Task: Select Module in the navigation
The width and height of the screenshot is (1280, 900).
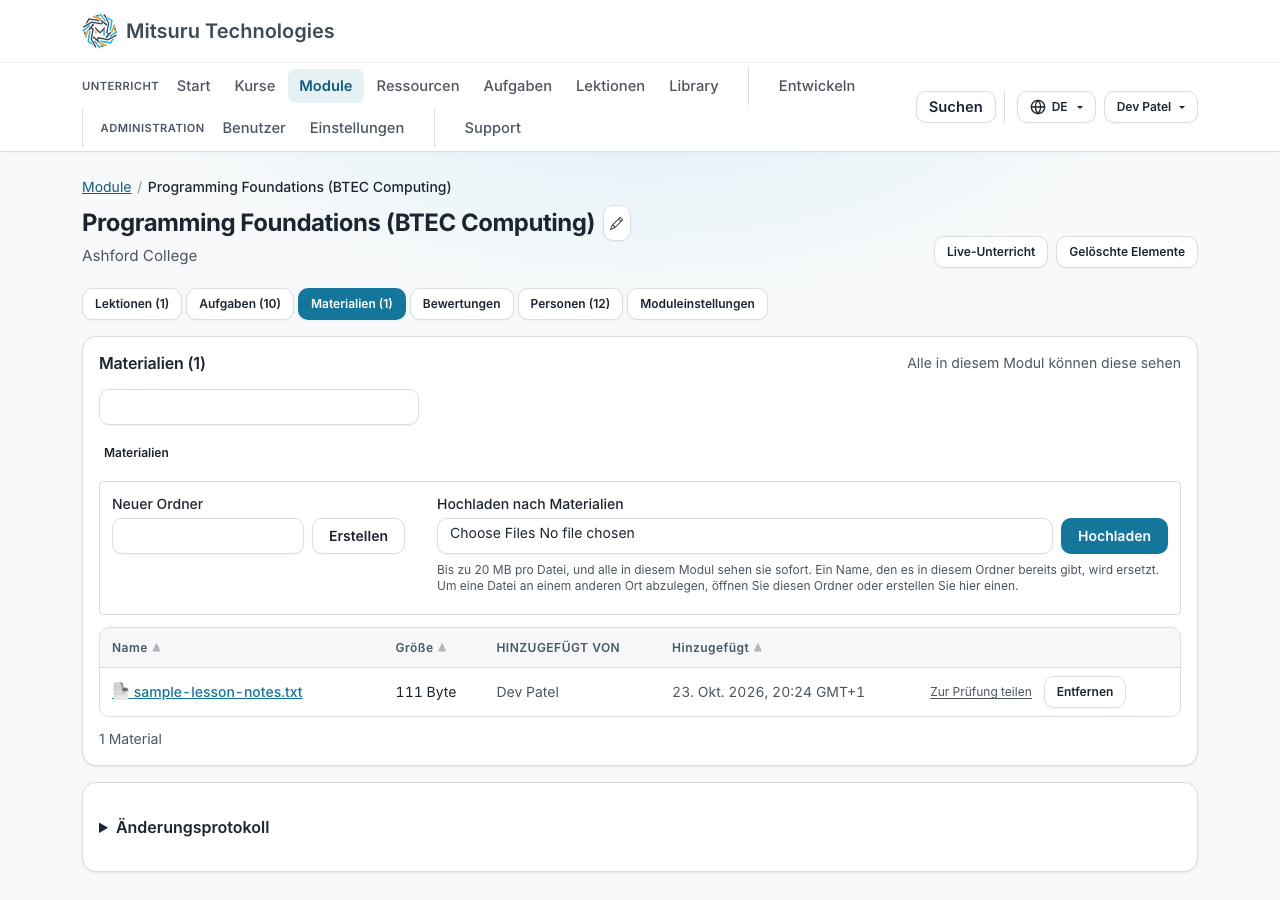Action: point(326,86)
